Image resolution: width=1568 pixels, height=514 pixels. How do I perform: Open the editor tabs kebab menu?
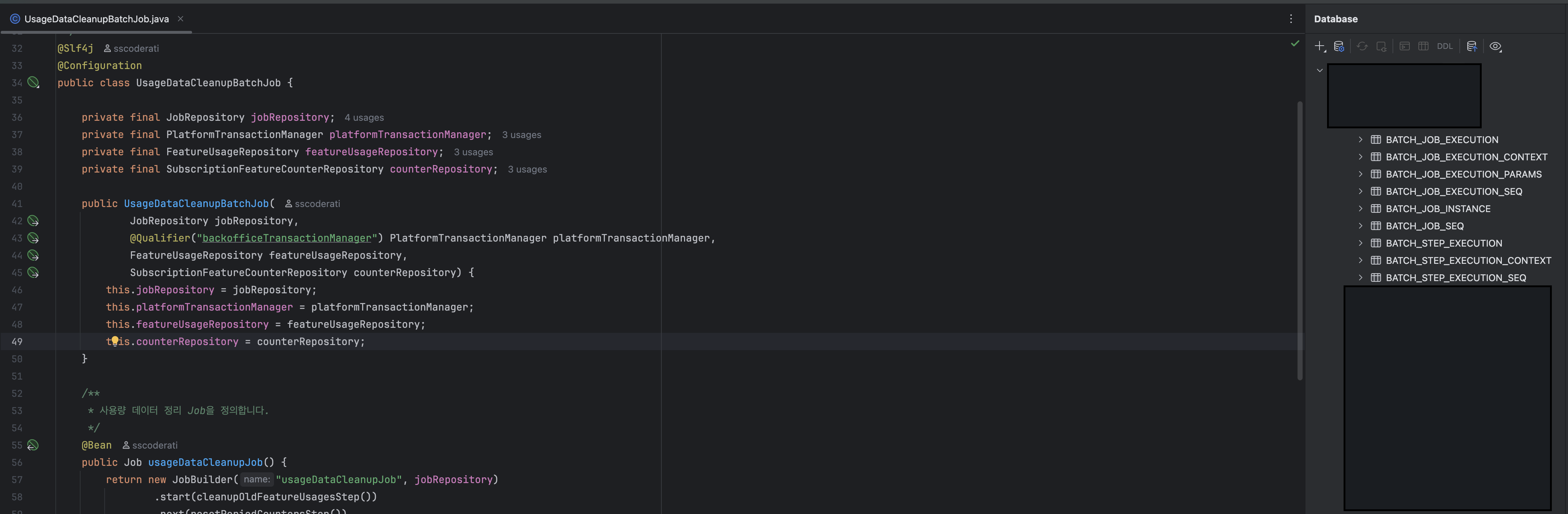coord(1290,19)
